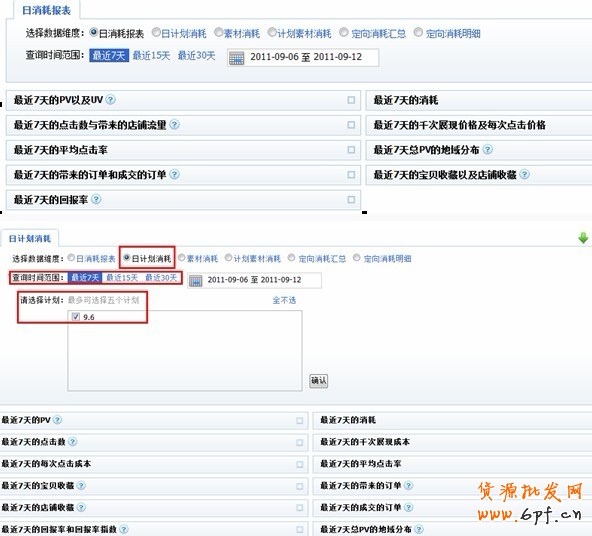Open calendar icon in 日计划消耗 section
The height and width of the screenshot is (536, 592).
195,281
